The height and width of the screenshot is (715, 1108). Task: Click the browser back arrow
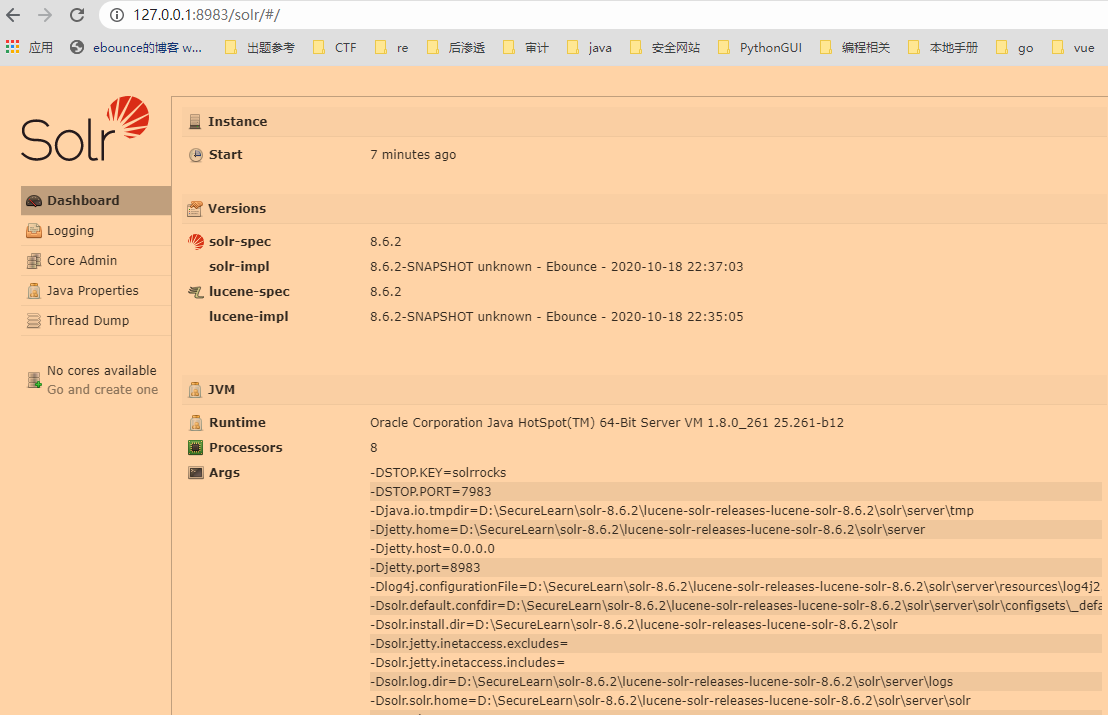coord(14,15)
